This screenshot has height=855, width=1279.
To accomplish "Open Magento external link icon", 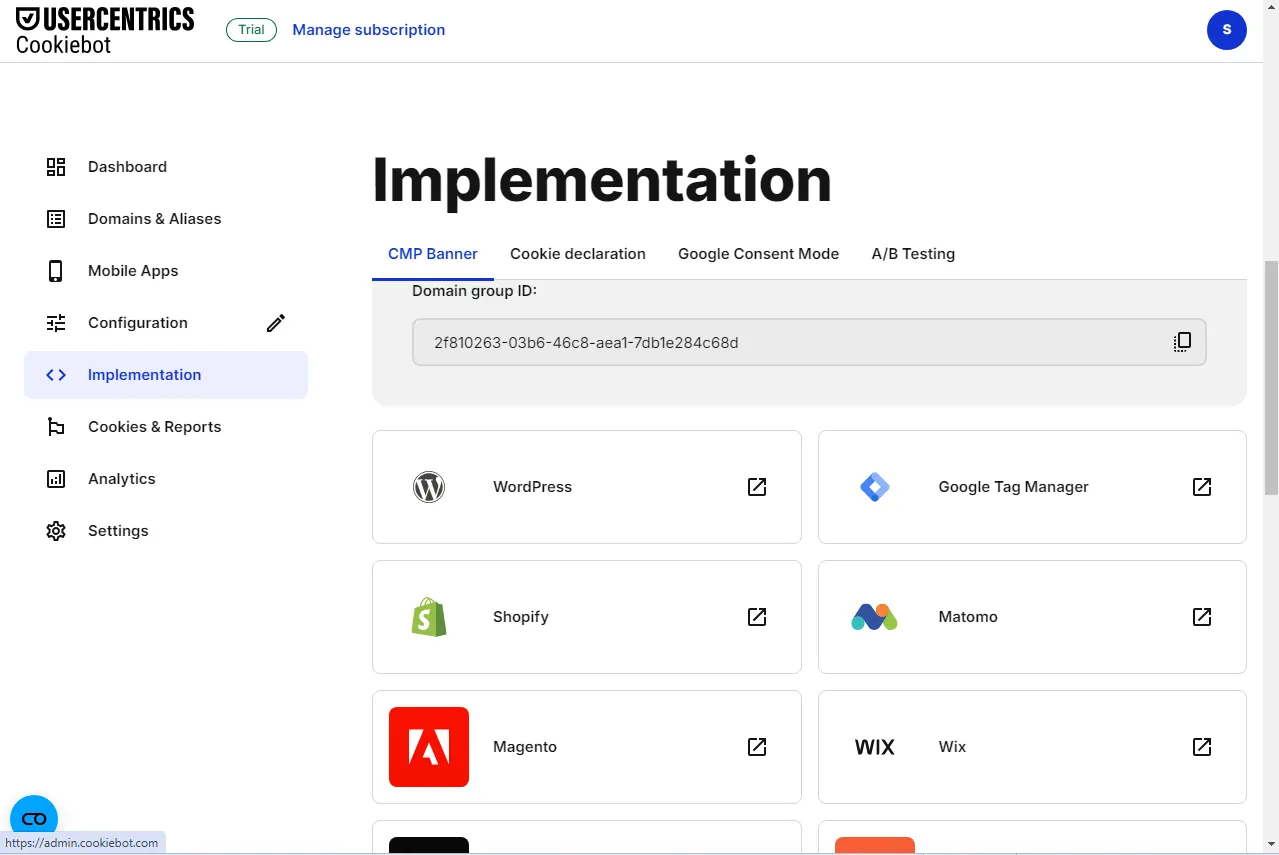I will pyautogui.click(x=757, y=747).
